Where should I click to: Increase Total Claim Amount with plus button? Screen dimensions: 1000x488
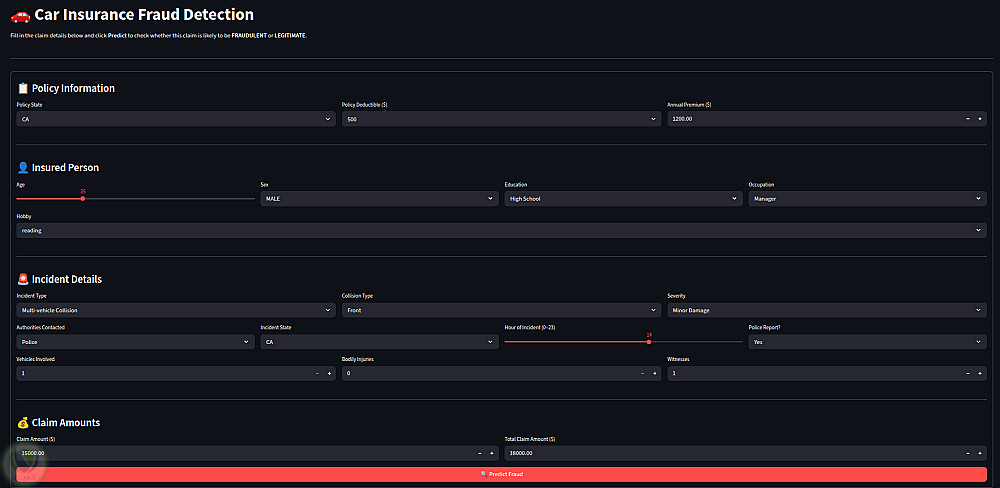pyautogui.click(x=980, y=453)
